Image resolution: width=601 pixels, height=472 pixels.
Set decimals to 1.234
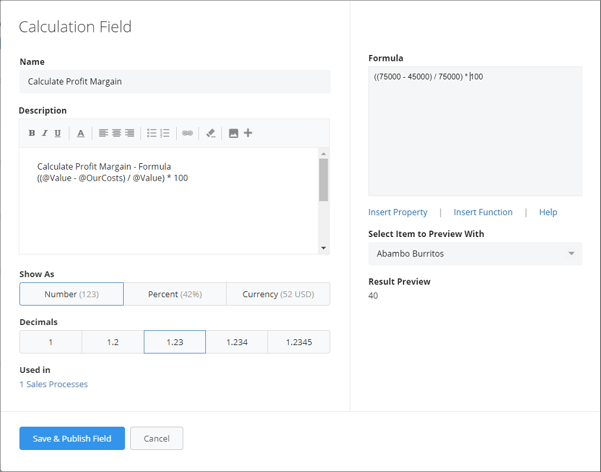[x=236, y=342]
